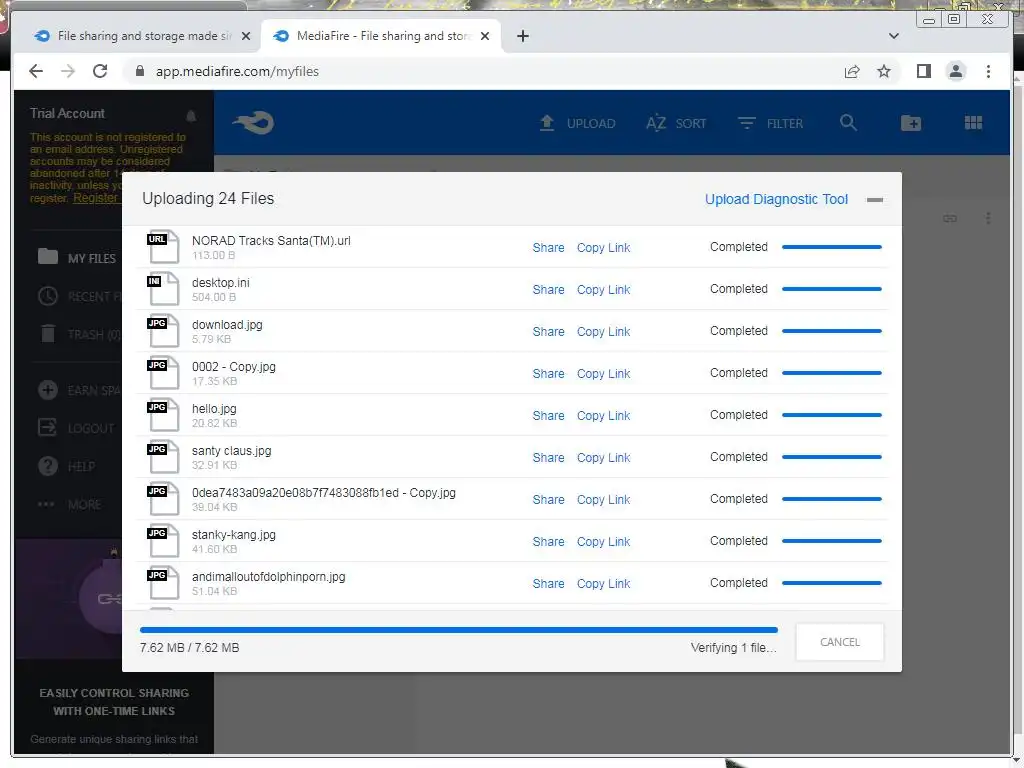Click the share page icon in address bar
This screenshot has height=768, width=1024.
click(x=852, y=71)
